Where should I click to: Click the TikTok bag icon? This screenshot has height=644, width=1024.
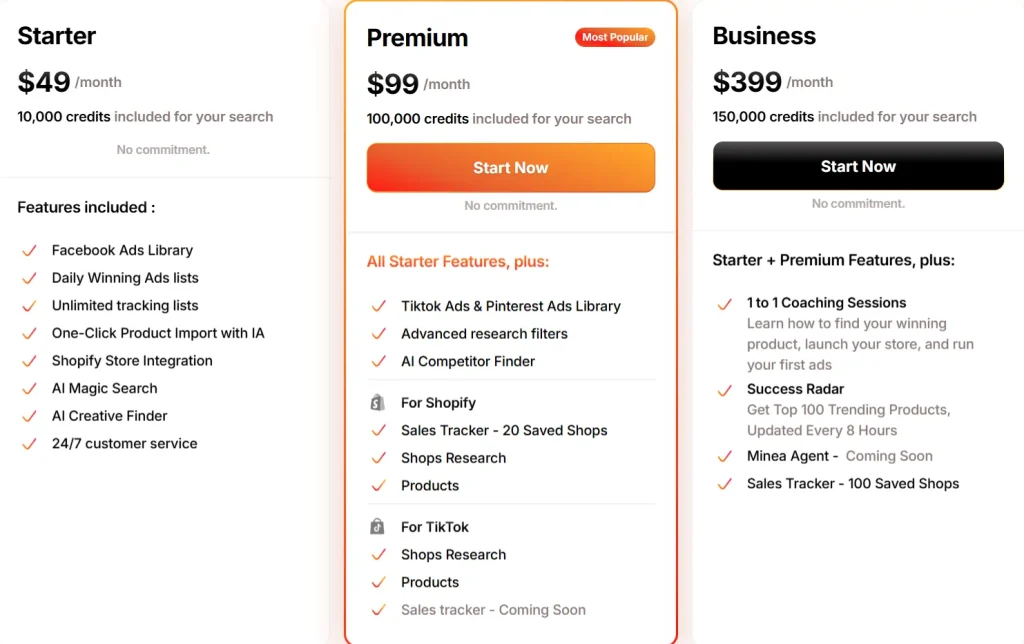pos(377,526)
